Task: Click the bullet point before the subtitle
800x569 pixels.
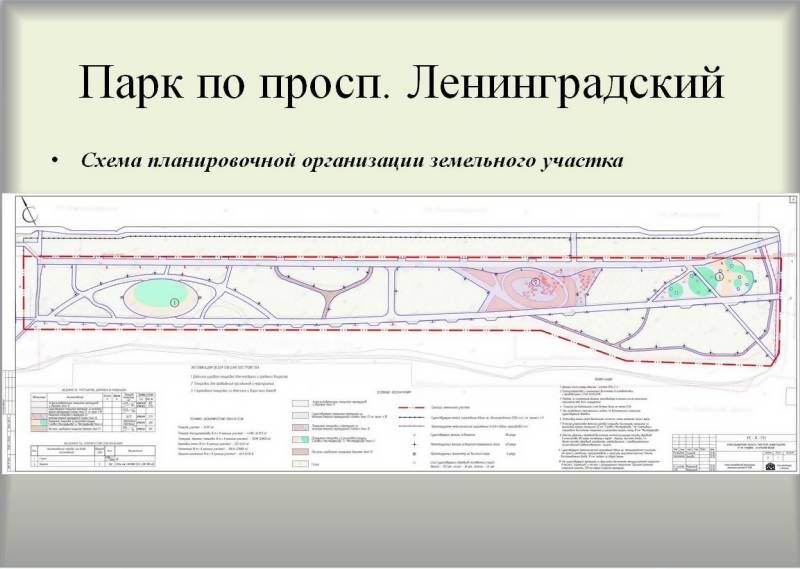Action: (x=56, y=161)
